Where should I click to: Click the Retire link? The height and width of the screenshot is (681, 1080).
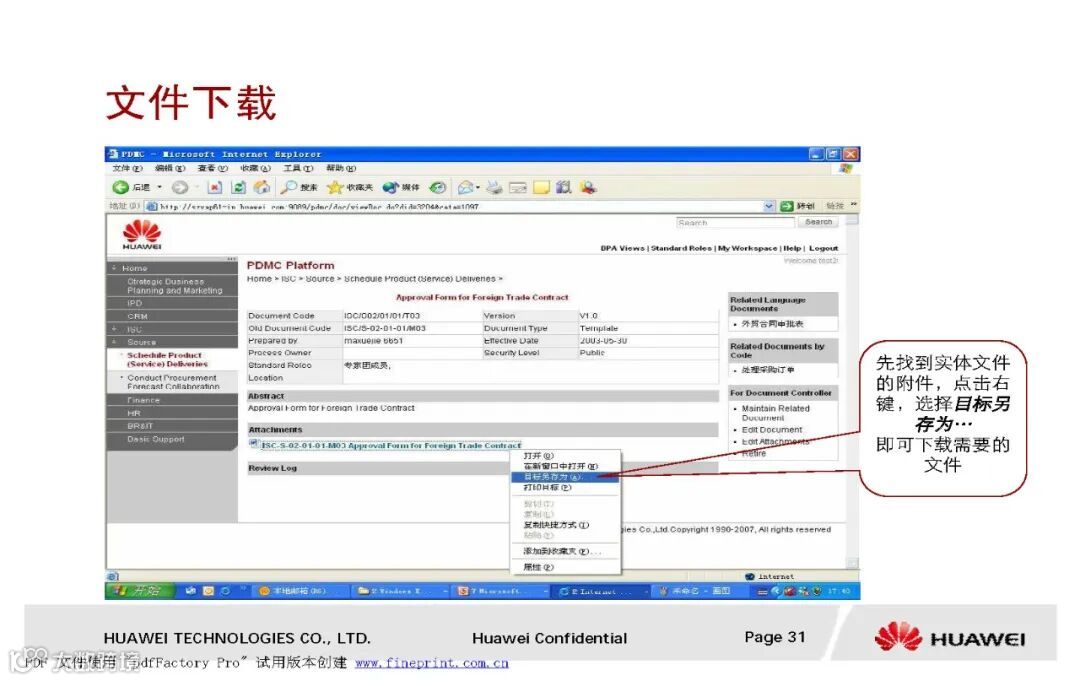pyautogui.click(x=754, y=453)
